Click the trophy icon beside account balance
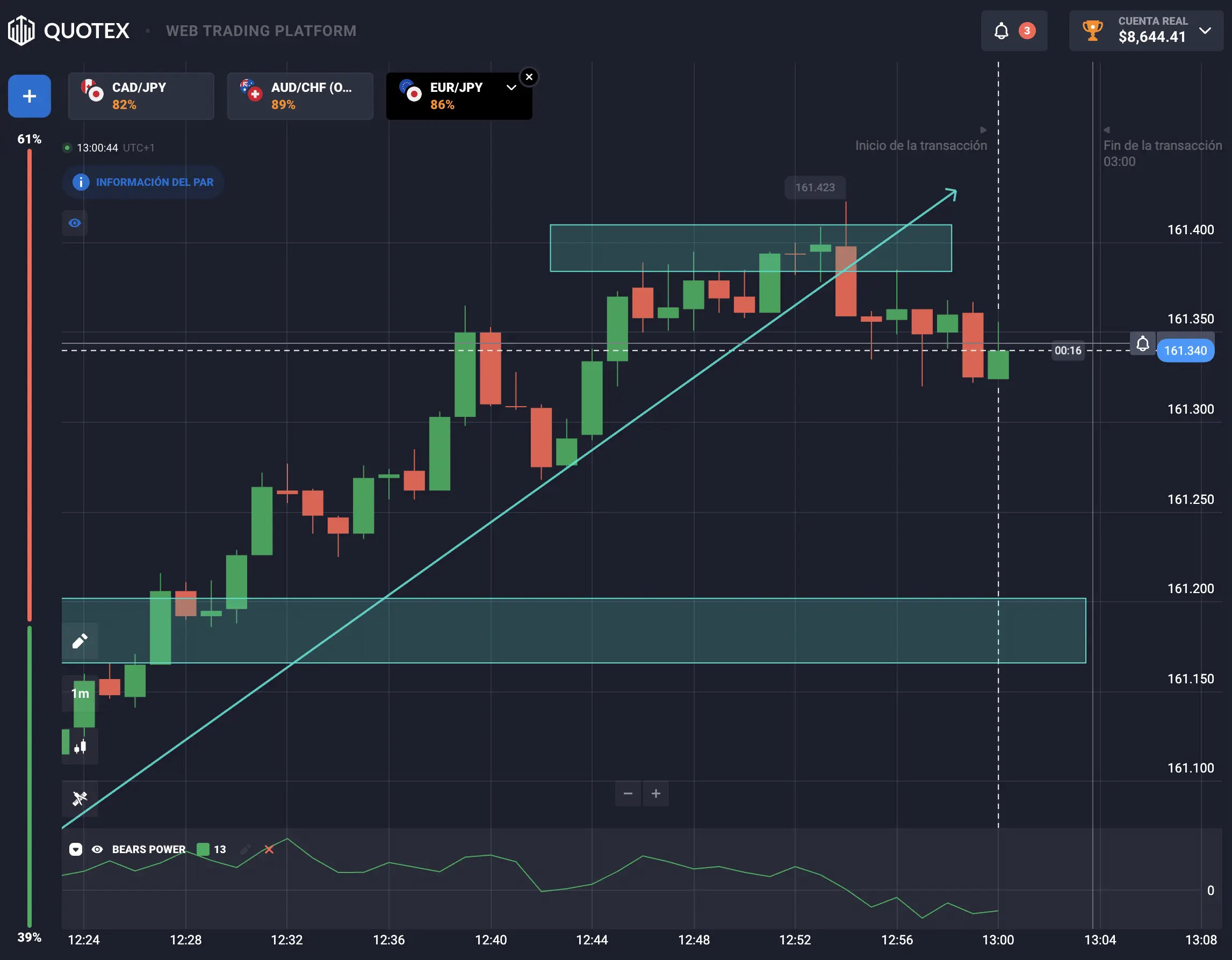 click(x=1092, y=31)
